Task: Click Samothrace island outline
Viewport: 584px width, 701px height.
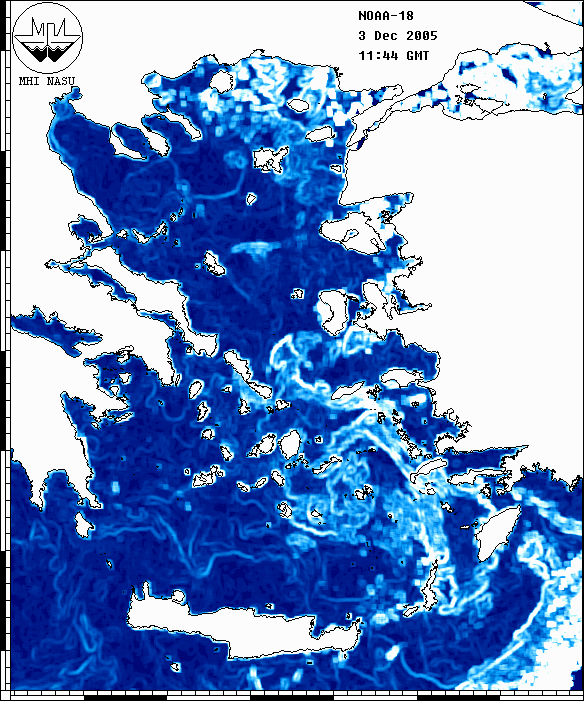Action: coord(299,105)
